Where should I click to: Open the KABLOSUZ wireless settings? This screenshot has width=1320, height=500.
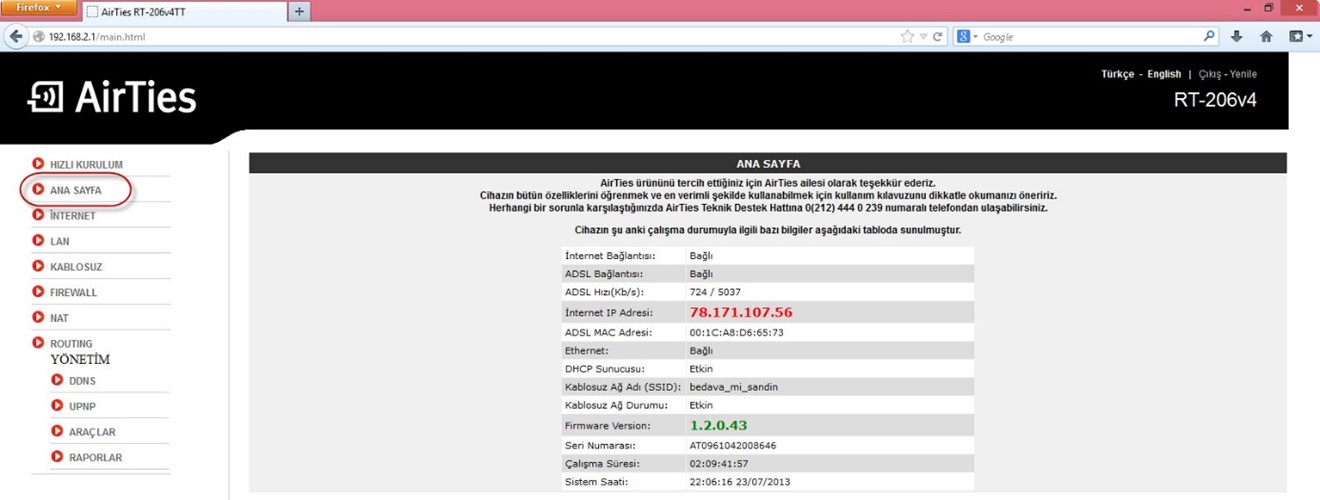coord(75,267)
